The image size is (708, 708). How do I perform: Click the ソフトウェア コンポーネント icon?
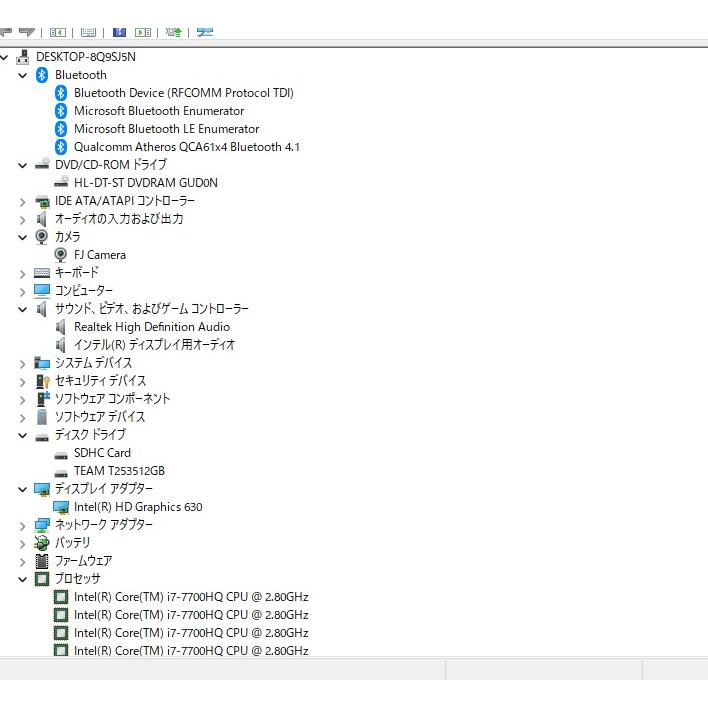pos(42,399)
